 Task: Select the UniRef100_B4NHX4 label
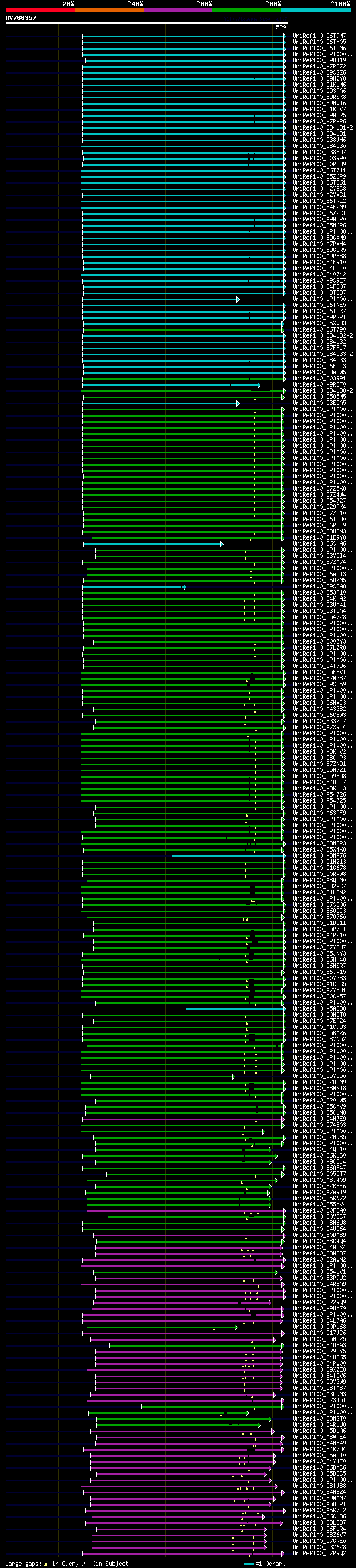pos(319,1247)
